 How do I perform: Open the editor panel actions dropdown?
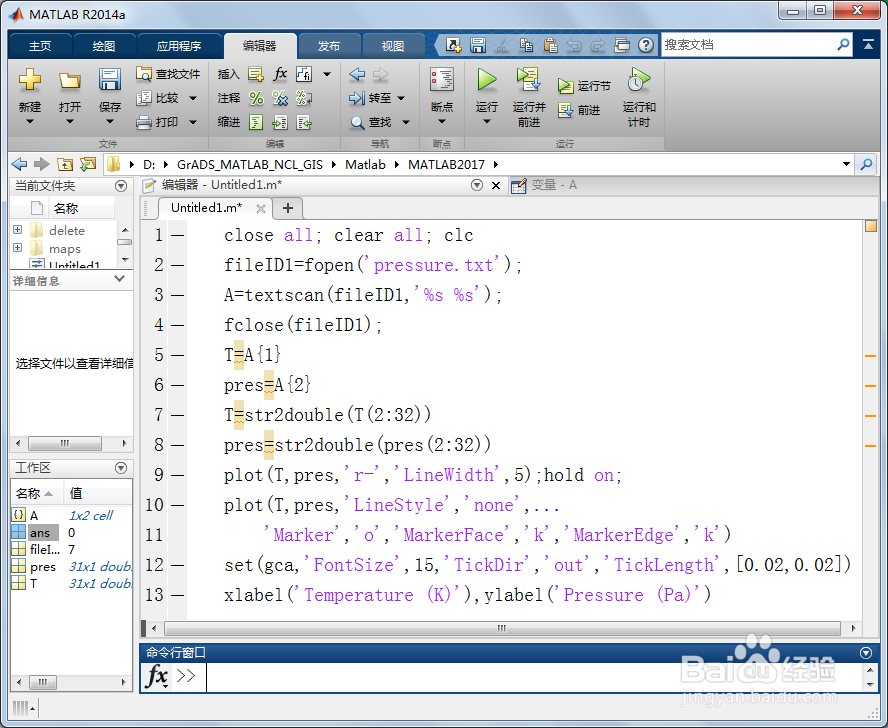[x=477, y=185]
